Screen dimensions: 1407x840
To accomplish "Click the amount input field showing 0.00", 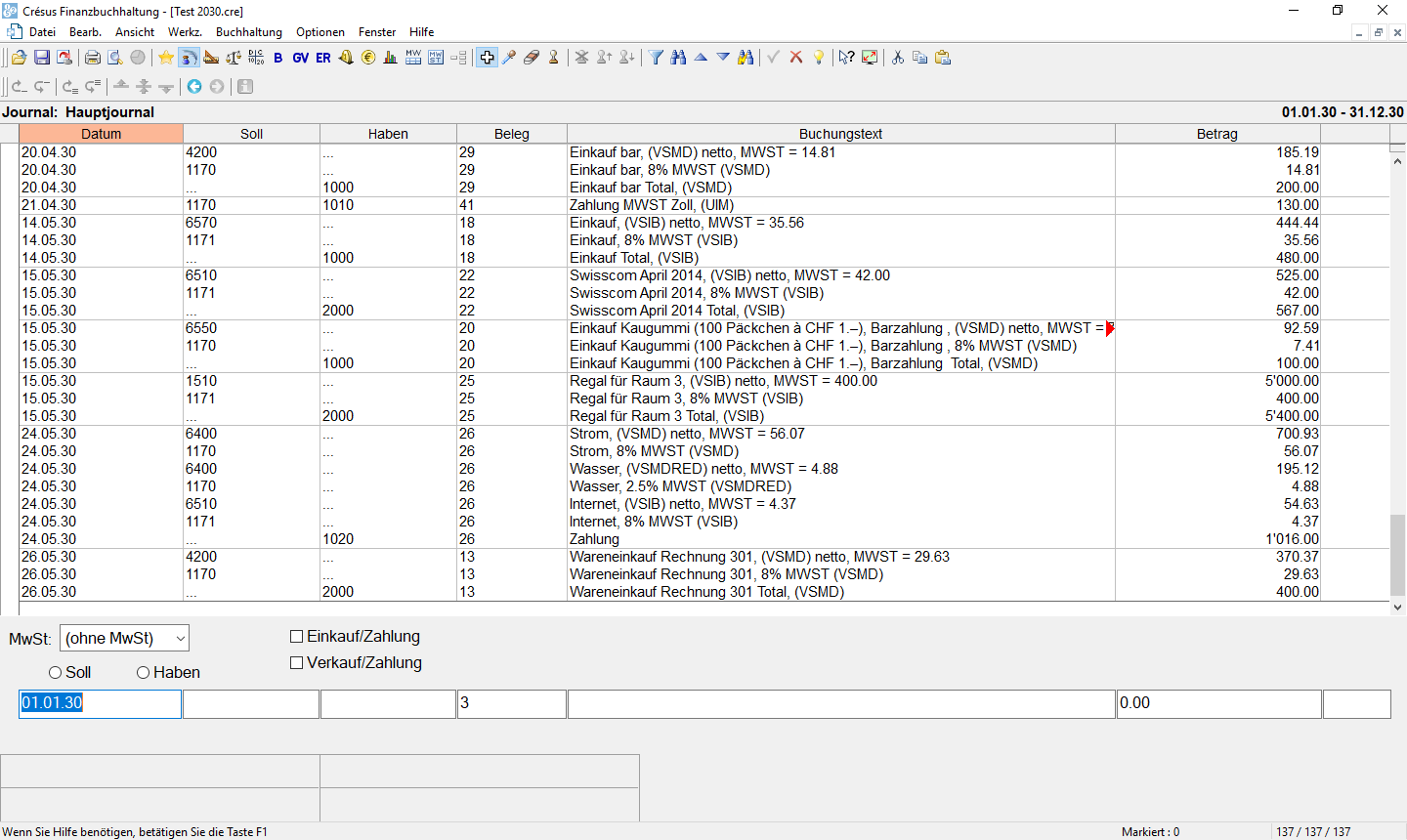I will (x=1219, y=703).
